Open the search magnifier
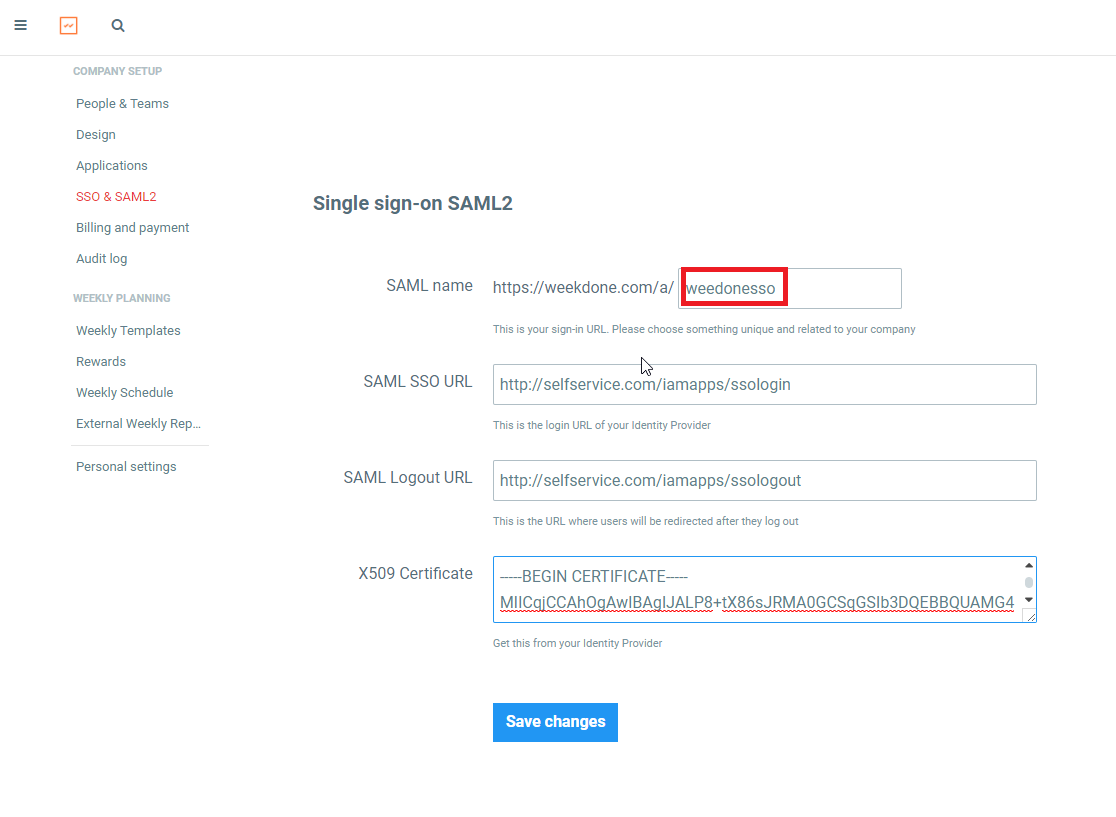 (x=118, y=26)
